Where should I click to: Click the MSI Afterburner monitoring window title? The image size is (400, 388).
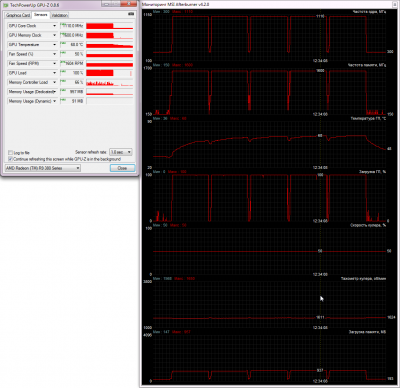coord(176,4)
